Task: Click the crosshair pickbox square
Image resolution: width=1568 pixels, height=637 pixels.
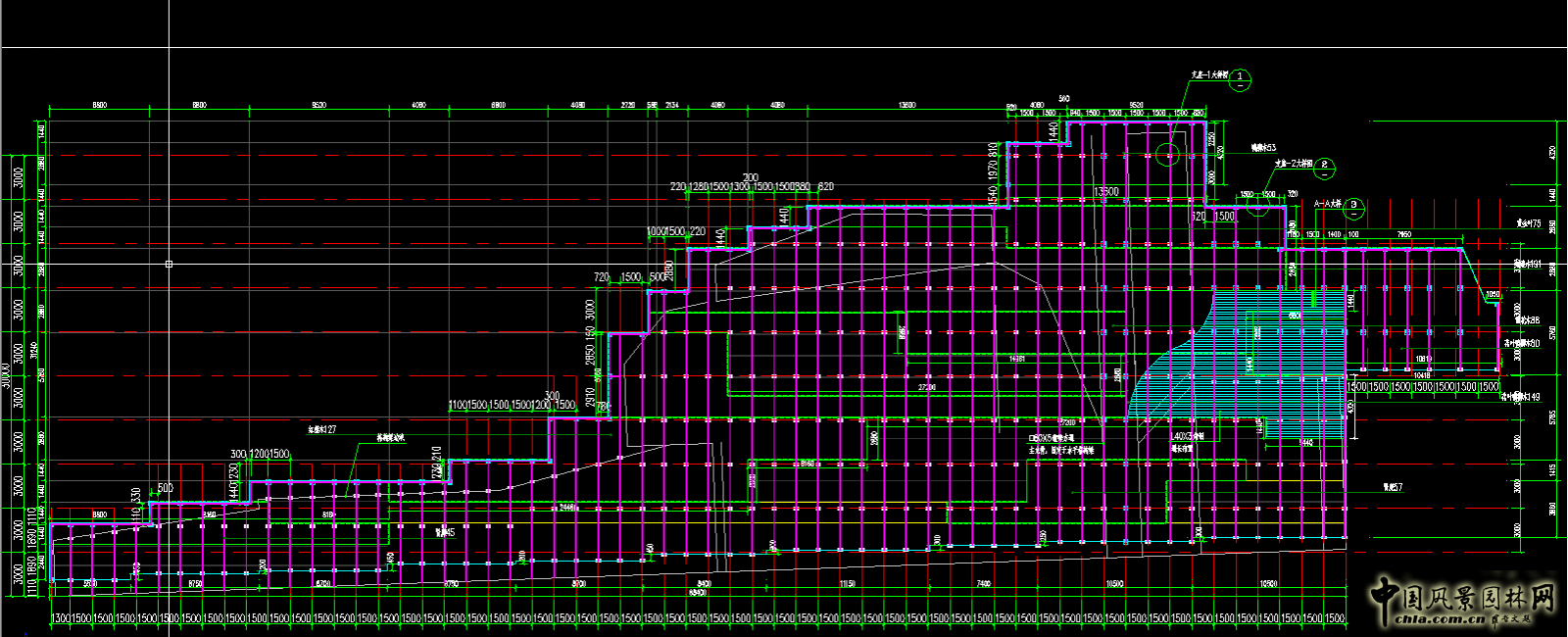Action: pos(170,264)
